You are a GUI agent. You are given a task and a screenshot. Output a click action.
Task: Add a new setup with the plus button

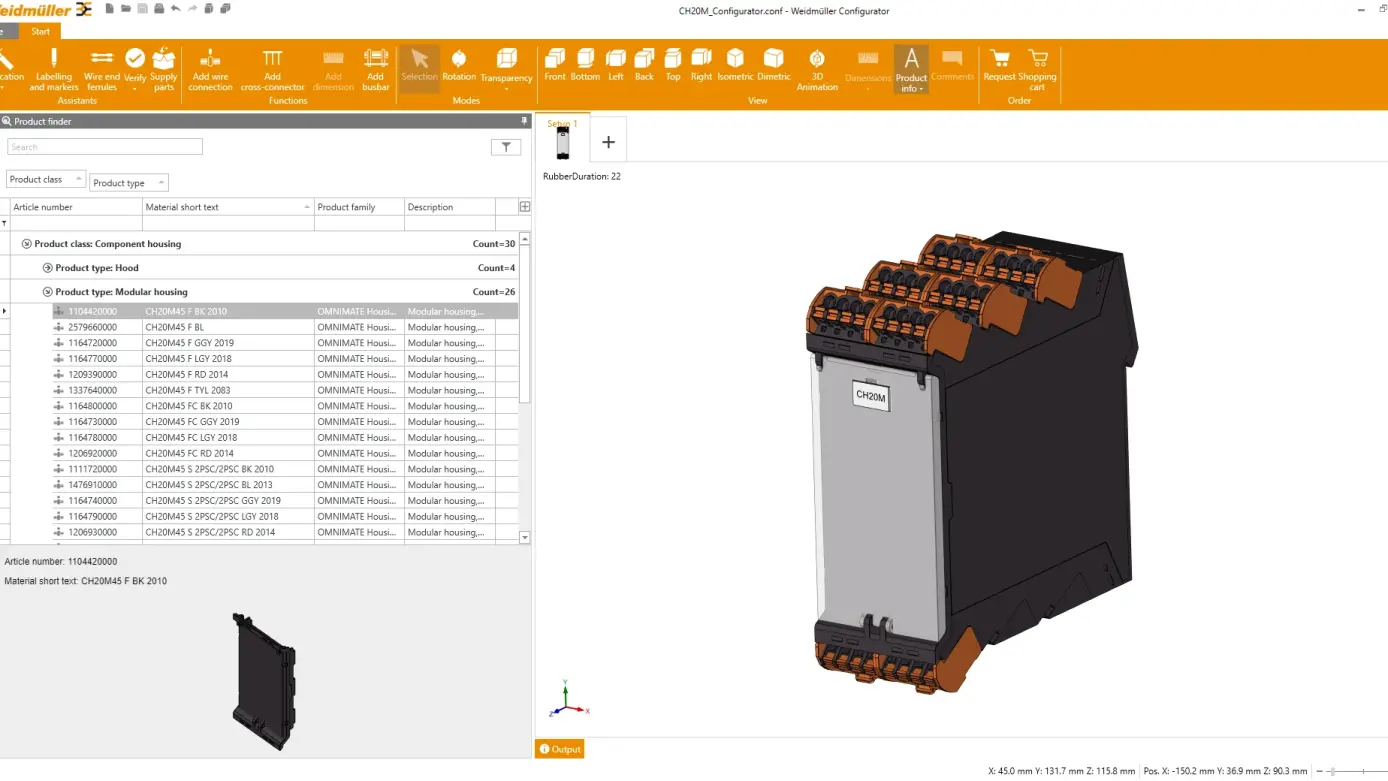point(607,142)
